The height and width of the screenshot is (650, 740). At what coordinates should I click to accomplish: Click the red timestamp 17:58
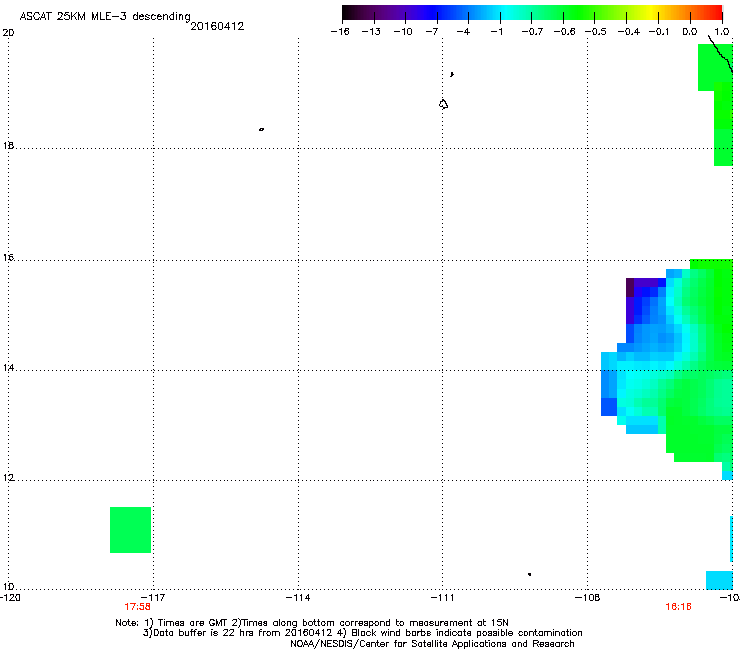(x=137, y=607)
